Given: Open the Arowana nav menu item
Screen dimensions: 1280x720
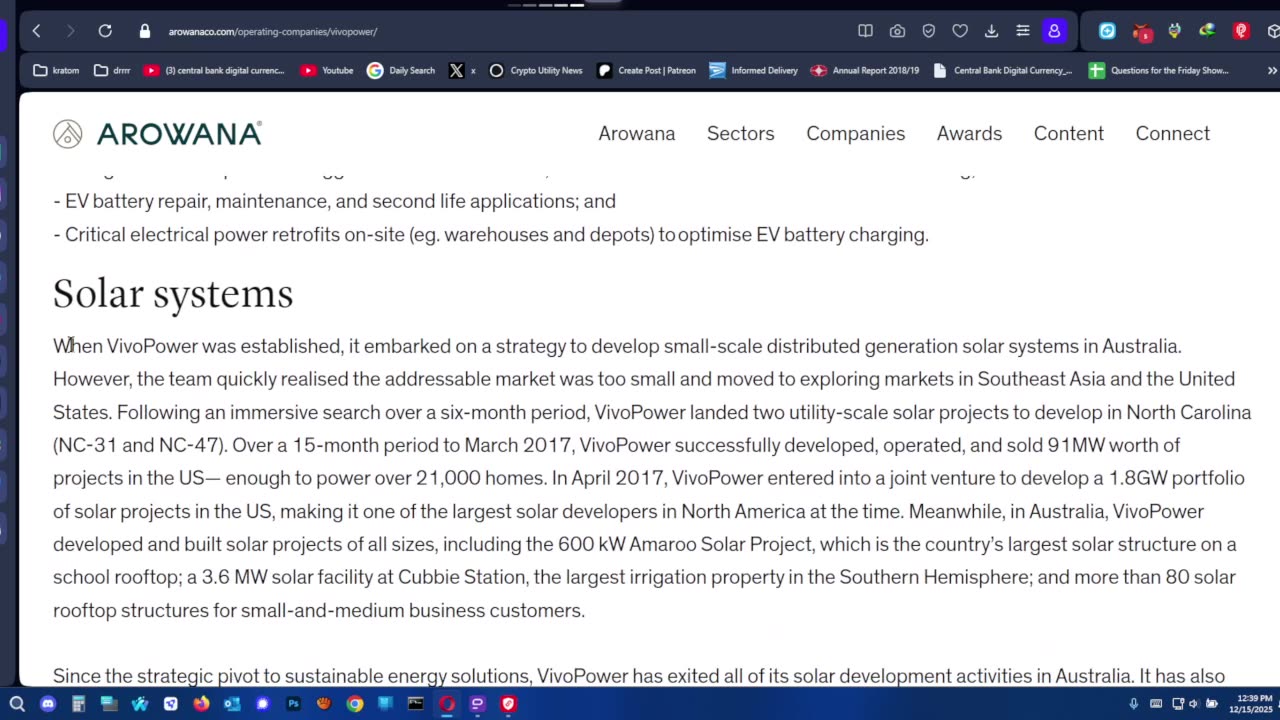Looking at the screenshot, I should [x=637, y=133].
